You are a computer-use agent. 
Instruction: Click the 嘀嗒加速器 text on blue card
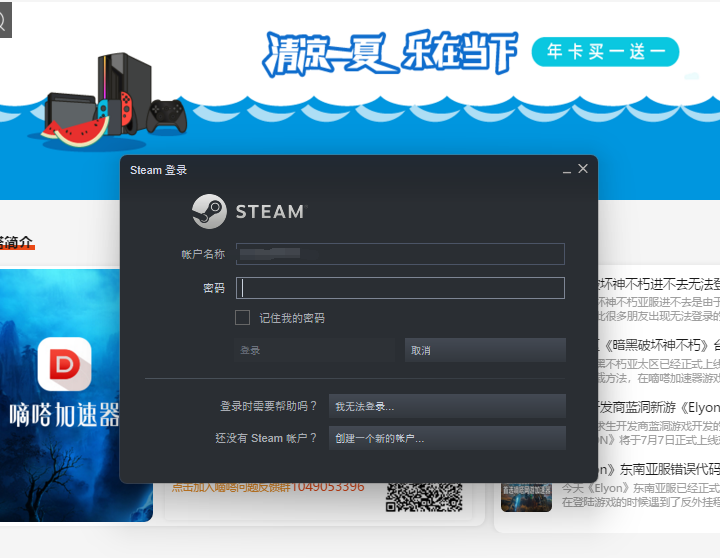coord(64,415)
